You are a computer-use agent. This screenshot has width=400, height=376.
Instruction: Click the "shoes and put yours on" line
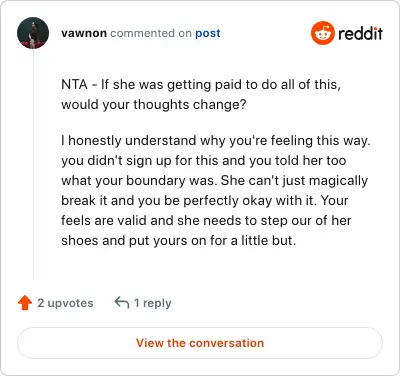pyautogui.click(x=179, y=241)
